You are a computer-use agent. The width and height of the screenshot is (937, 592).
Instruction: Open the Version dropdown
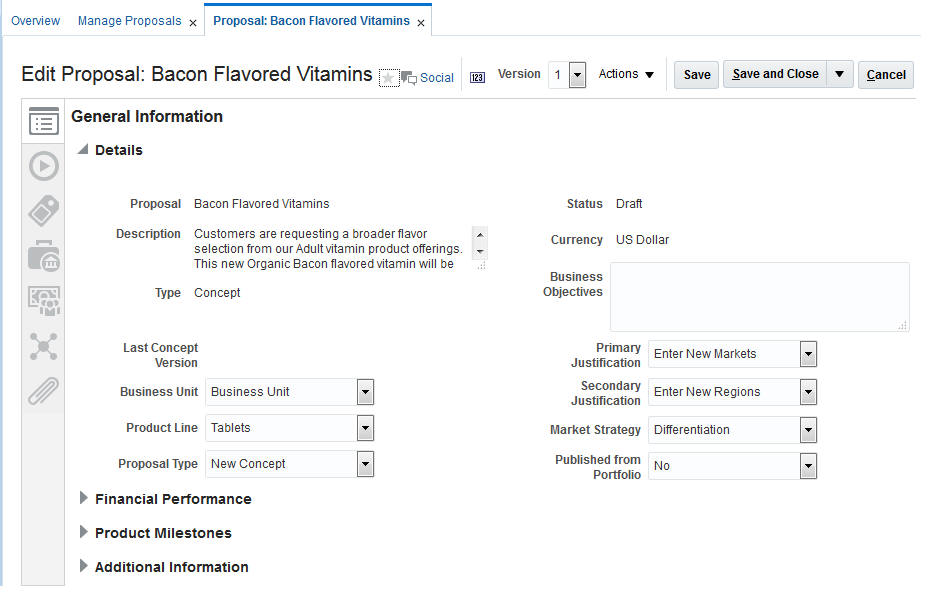point(577,75)
